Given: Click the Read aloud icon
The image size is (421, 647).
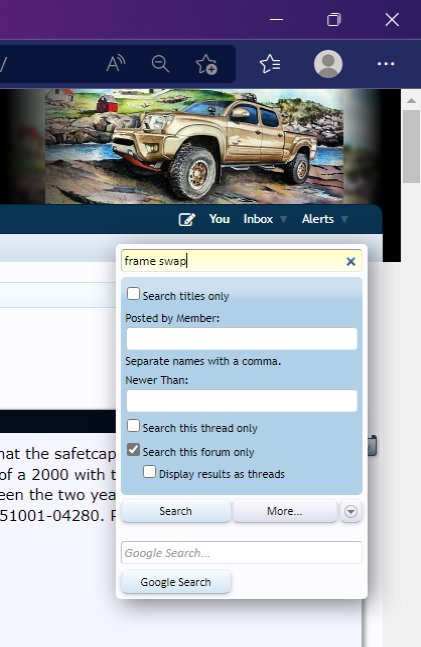Looking at the screenshot, I should 116,64.
